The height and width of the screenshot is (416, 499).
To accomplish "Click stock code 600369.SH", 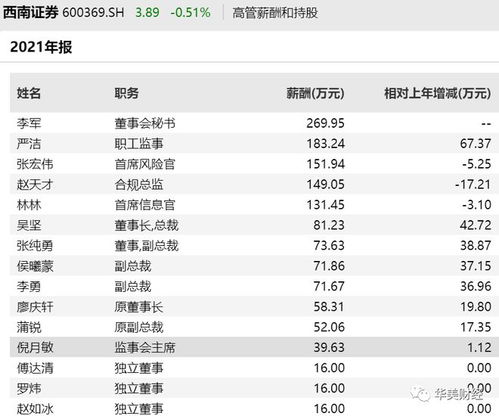I will 93,13.
